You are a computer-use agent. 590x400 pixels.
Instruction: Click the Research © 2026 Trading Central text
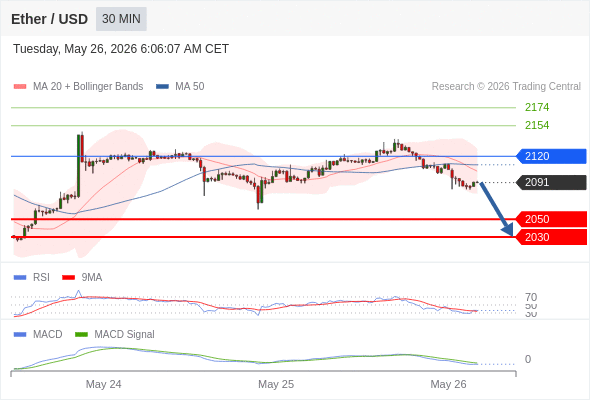coord(506,87)
